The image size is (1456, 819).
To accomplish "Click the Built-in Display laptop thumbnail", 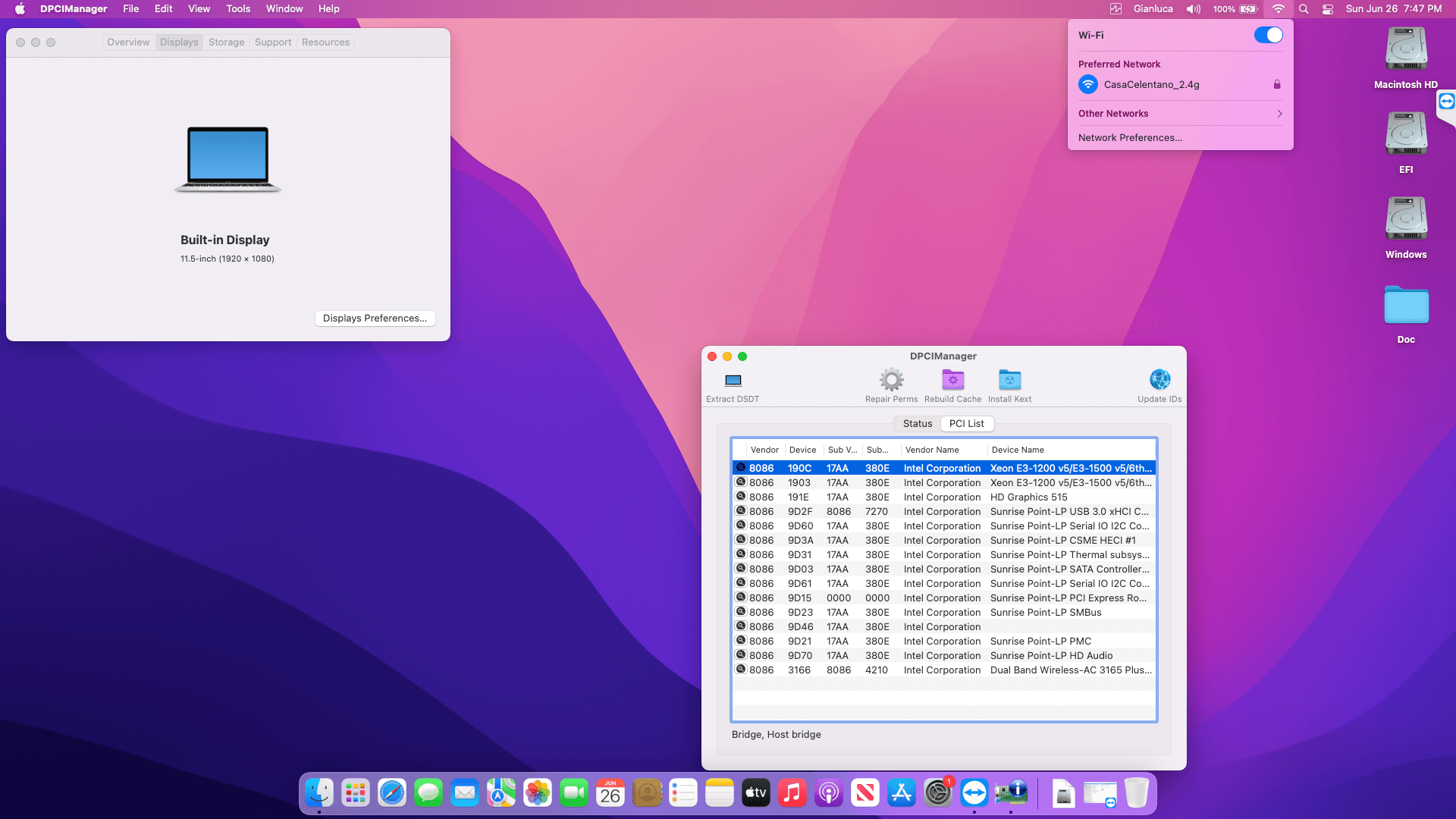I will 227,159.
